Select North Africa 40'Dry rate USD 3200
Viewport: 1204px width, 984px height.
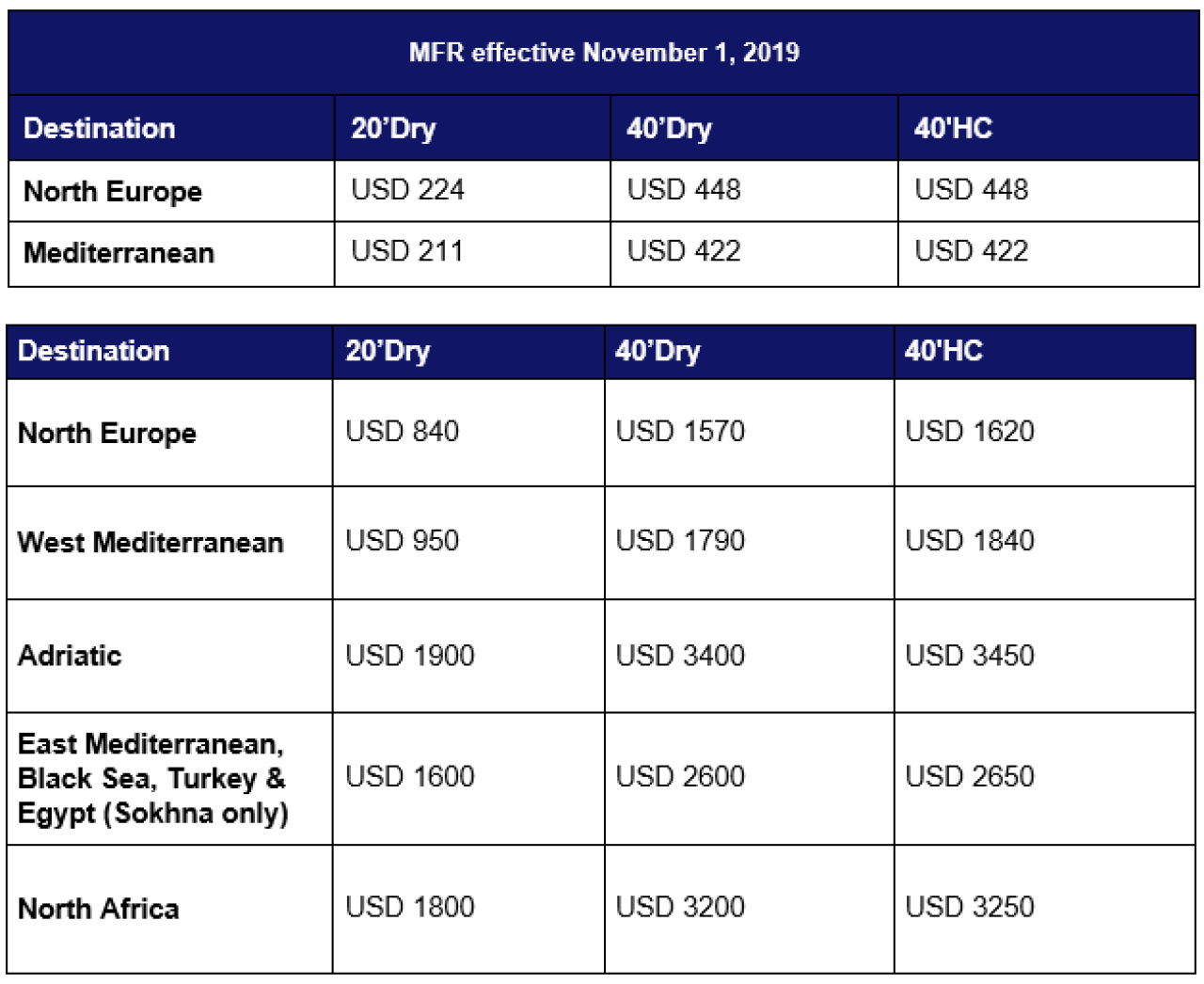pyautogui.click(x=750, y=909)
